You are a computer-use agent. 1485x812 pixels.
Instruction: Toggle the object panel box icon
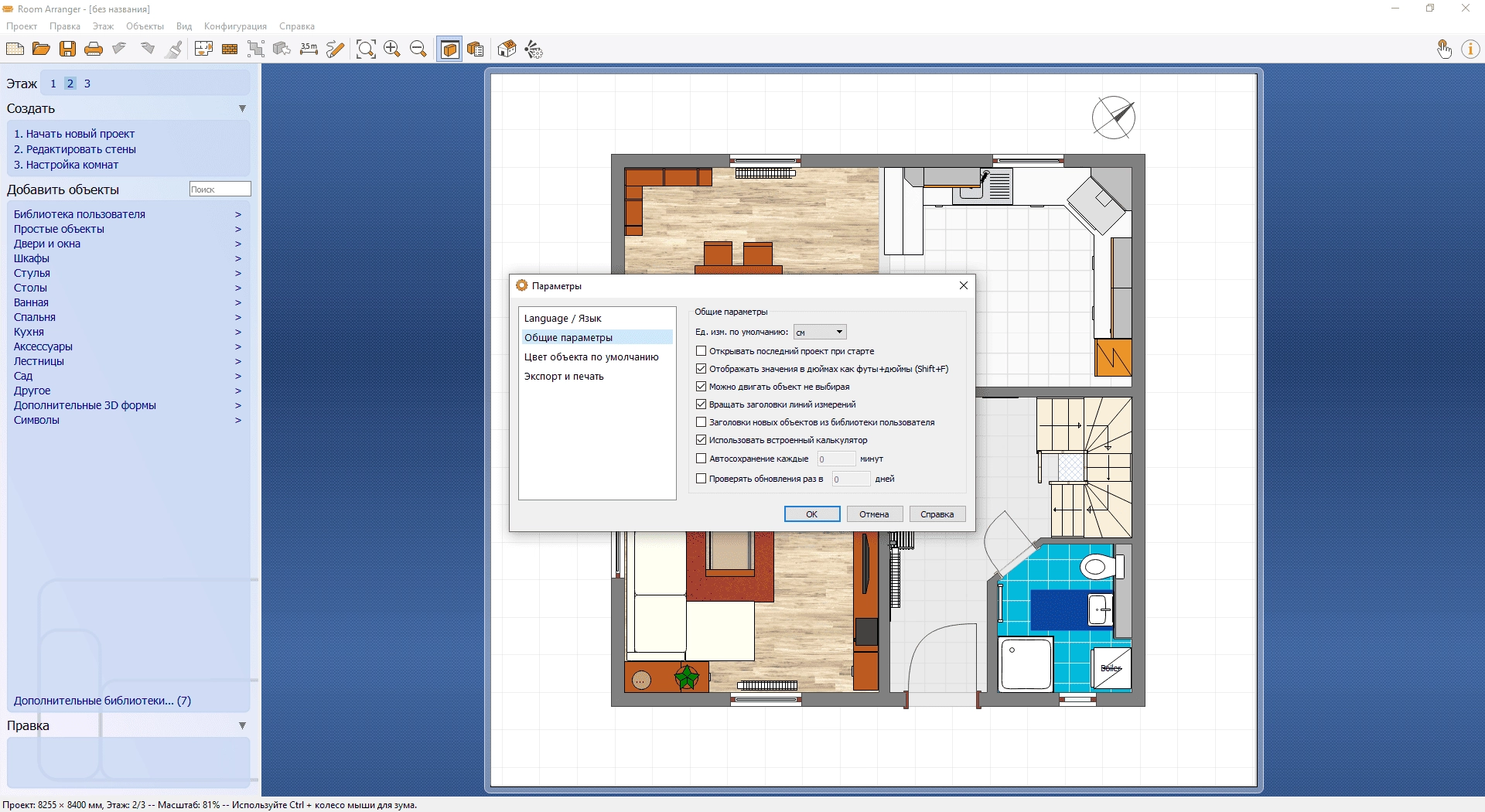pos(449,49)
